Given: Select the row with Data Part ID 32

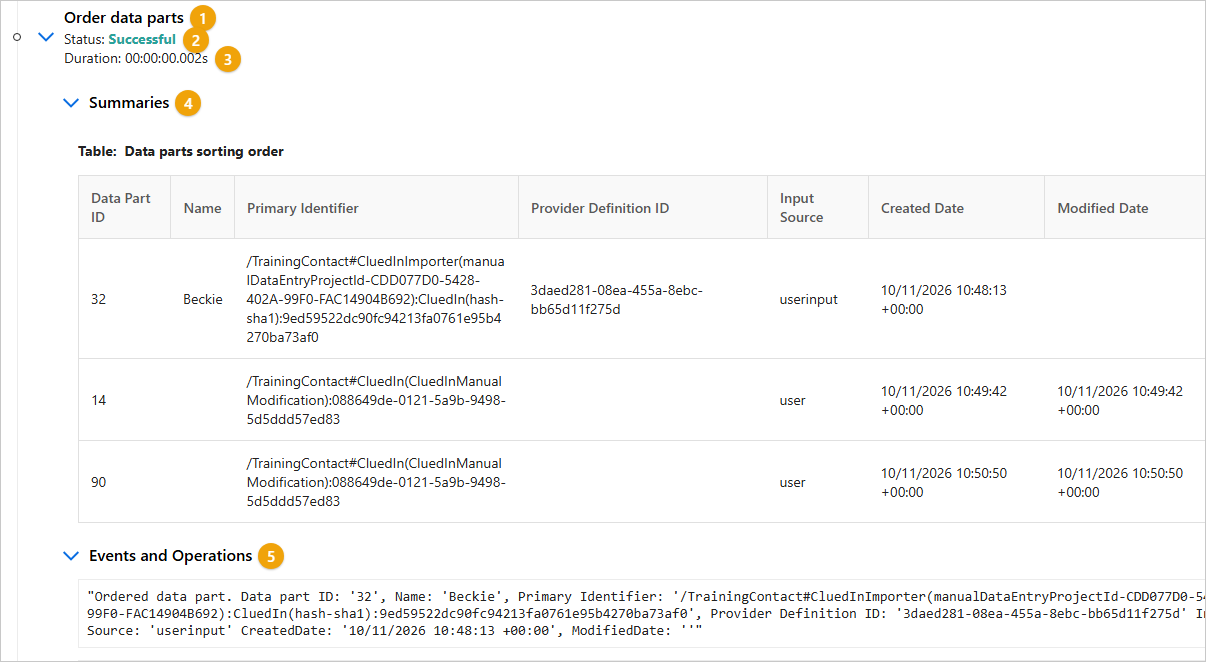Looking at the screenshot, I should [x=642, y=299].
